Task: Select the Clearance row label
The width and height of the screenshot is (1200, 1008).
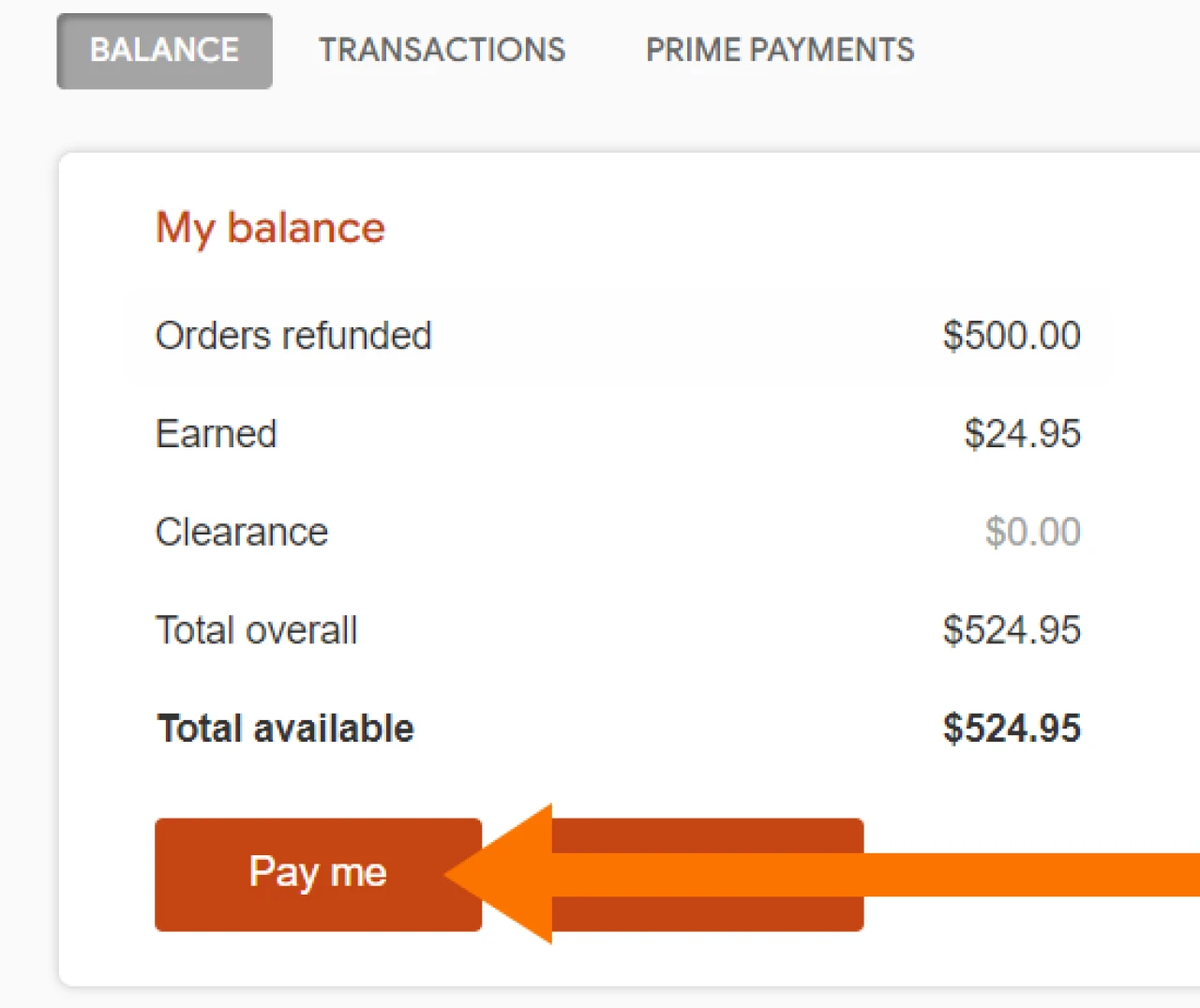Action: (x=241, y=533)
